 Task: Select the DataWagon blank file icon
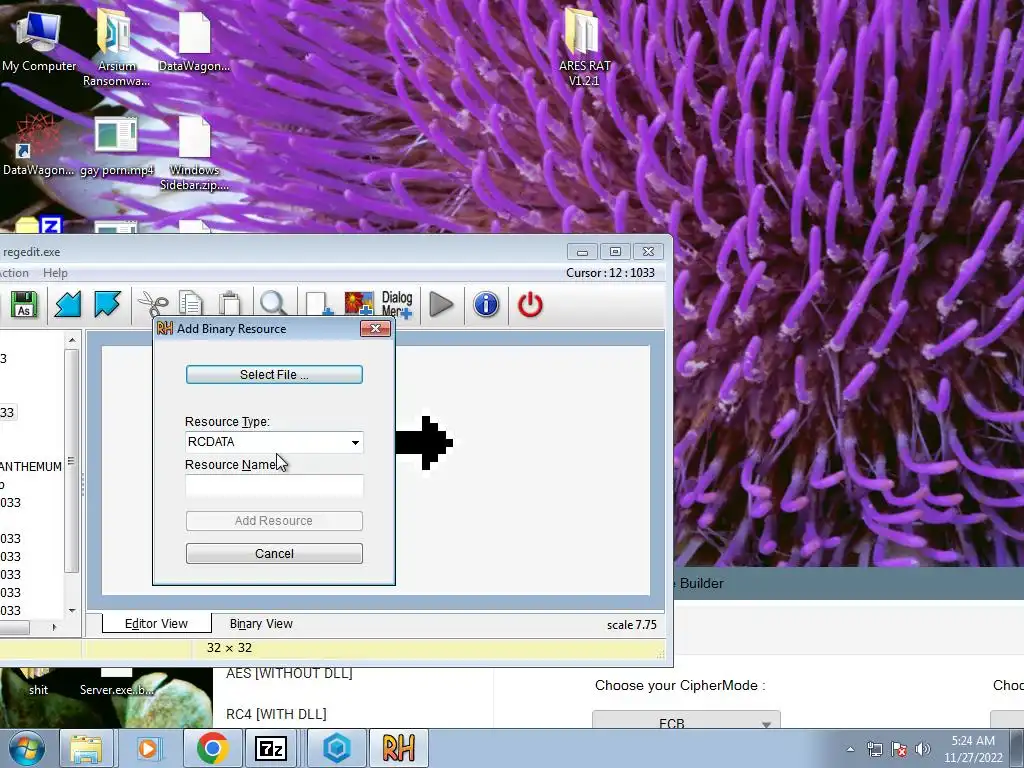click(195, 40)
